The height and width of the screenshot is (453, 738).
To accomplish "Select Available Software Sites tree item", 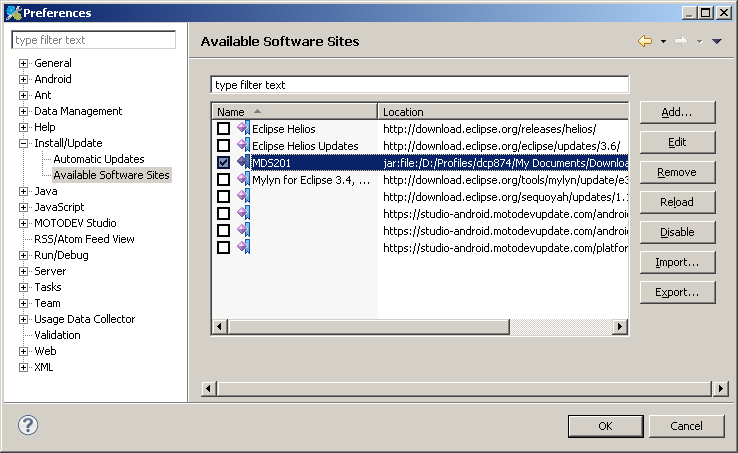I will pos(112,175).
